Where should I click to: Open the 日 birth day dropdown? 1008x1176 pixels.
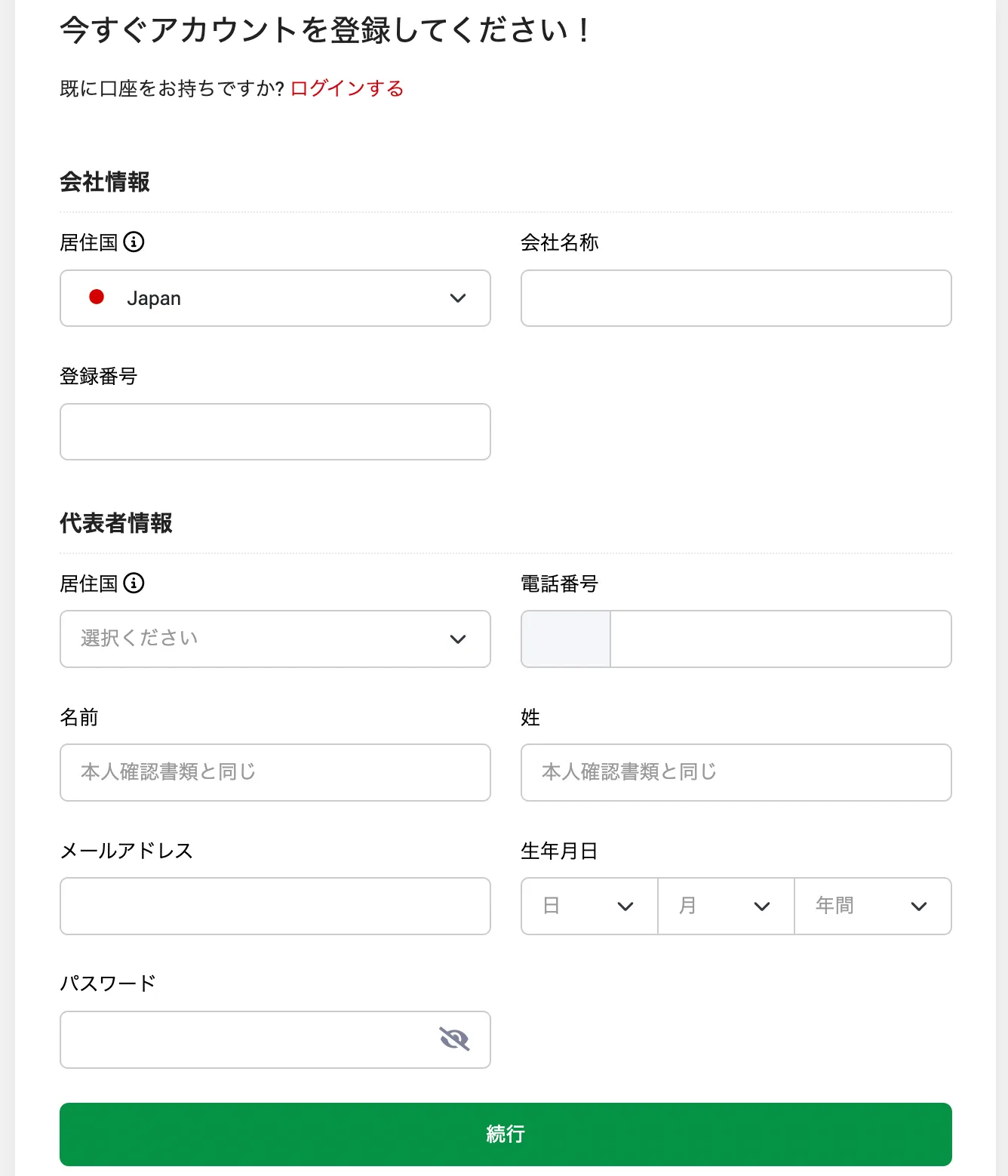(x=589, y=906)
